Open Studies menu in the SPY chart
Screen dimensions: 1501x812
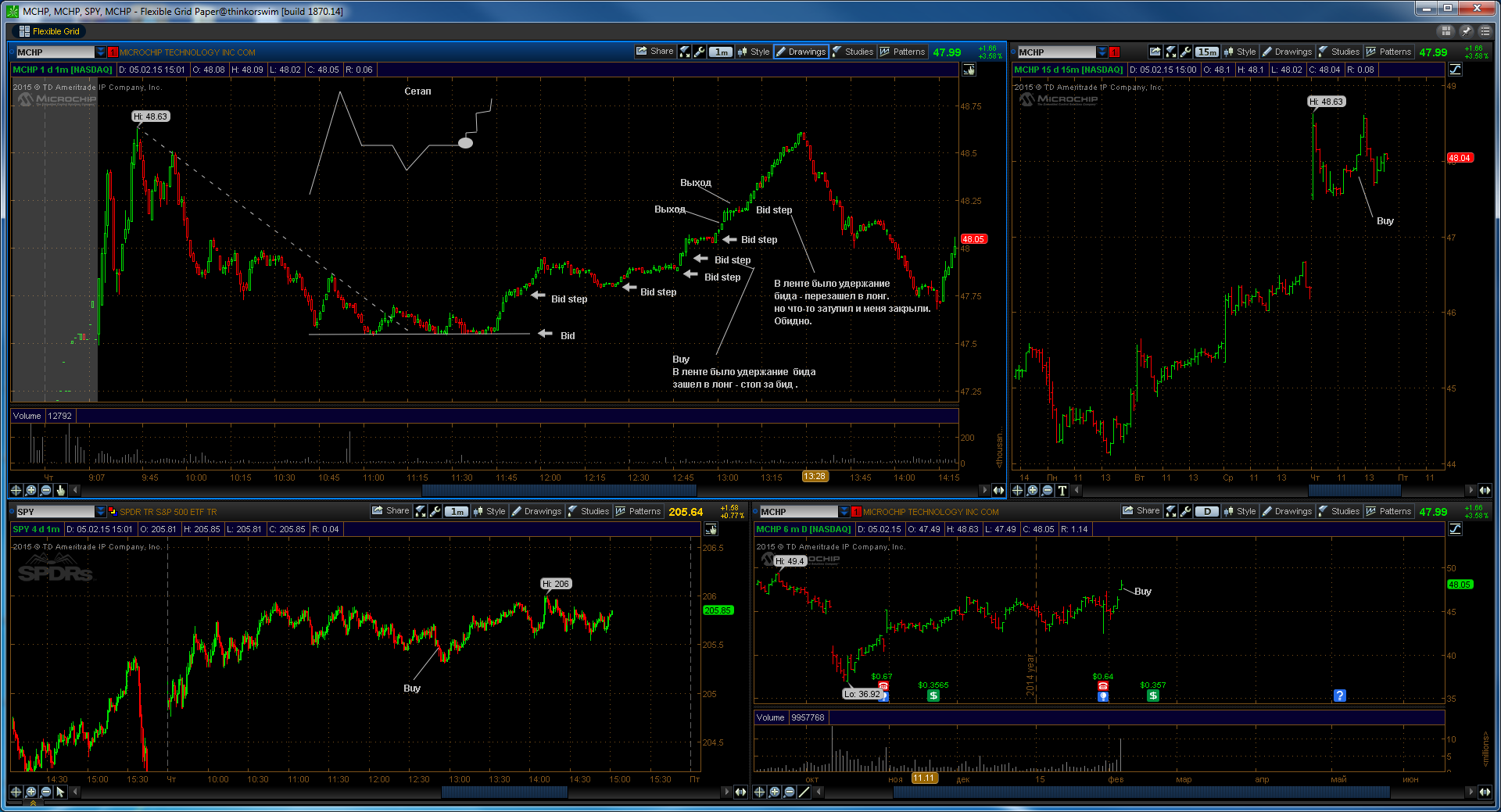[589, 511]
